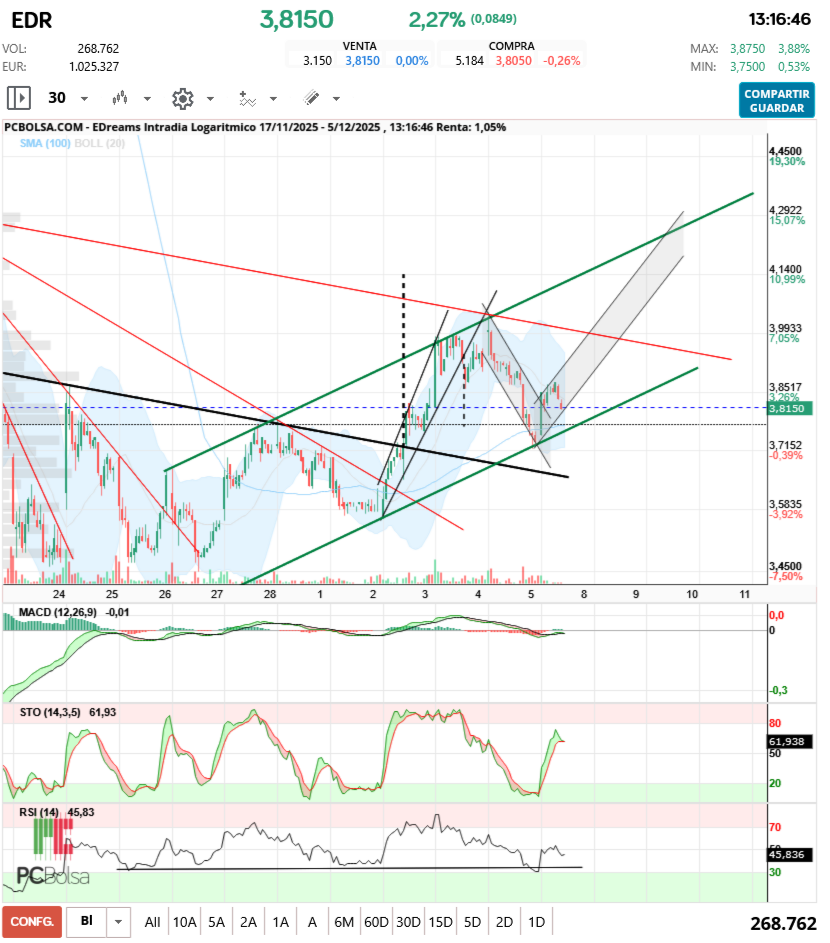The image size is (830, 943).
Task: Click the VOL value 268.762
Action: (98, 49)
